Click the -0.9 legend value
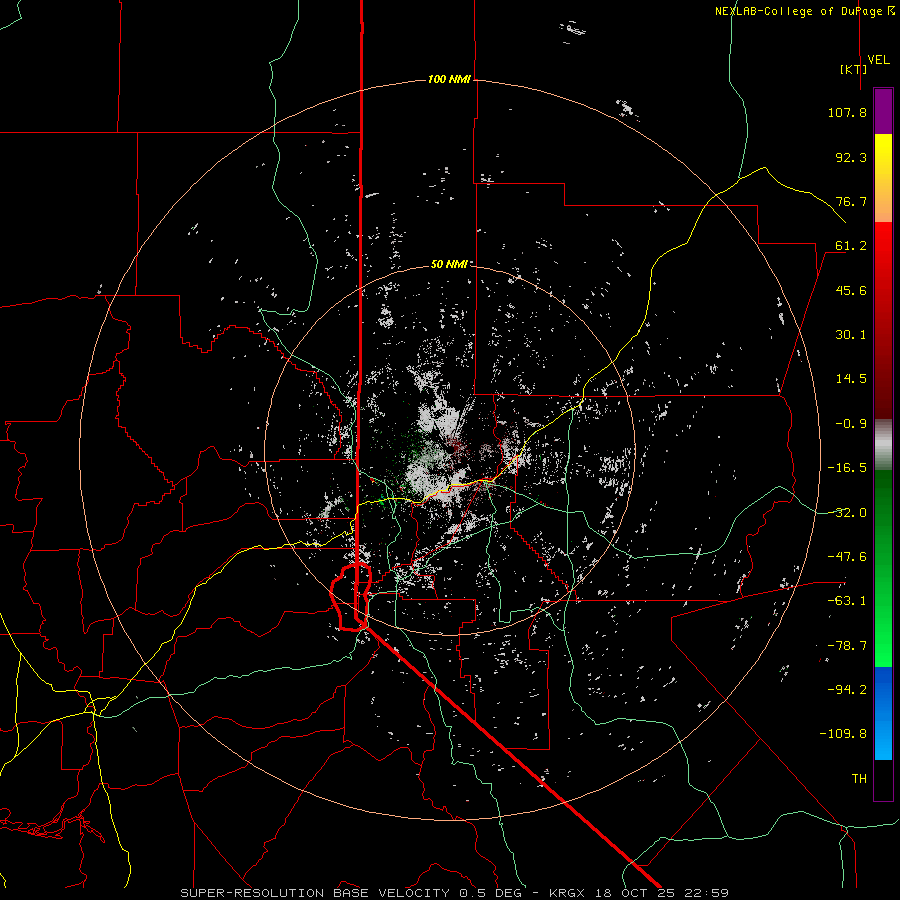The width and height of the screenshot is (900, 900). 851,424
